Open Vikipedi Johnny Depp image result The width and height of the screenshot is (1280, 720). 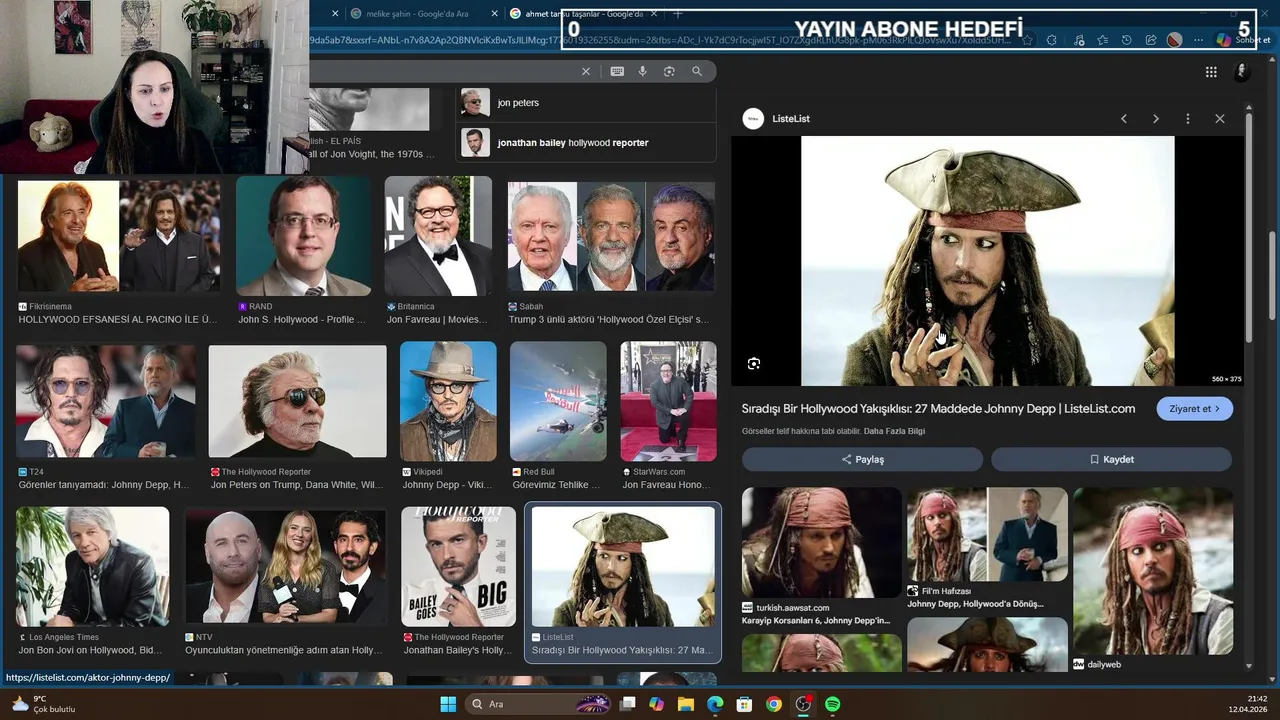[x=448, y=402]
